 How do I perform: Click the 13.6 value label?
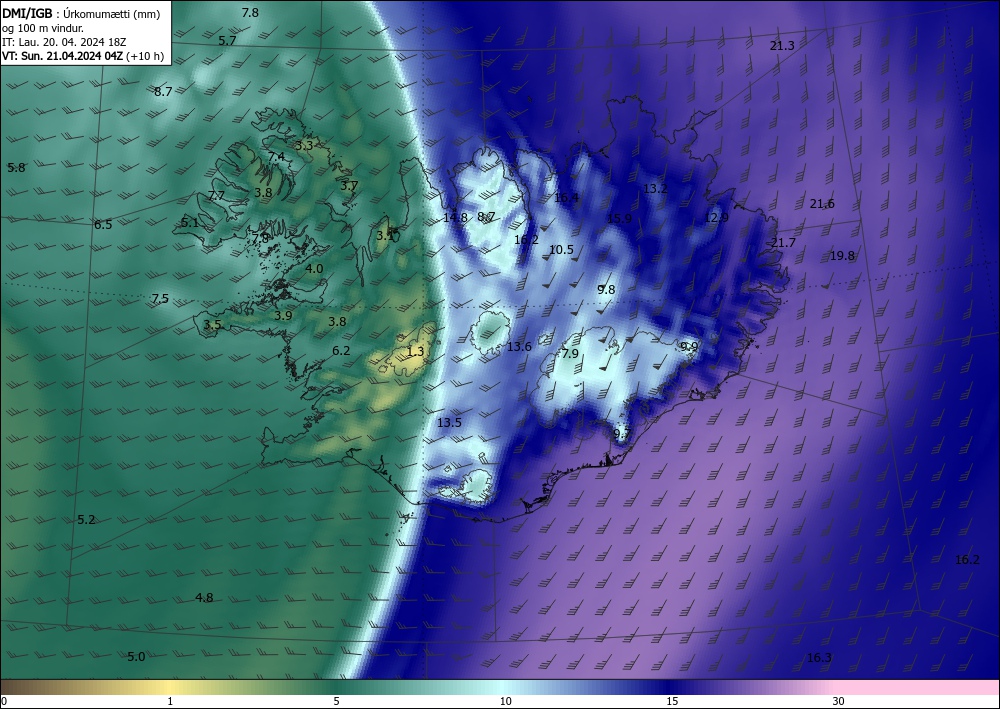pyautogui.click(x=519, y=347)
